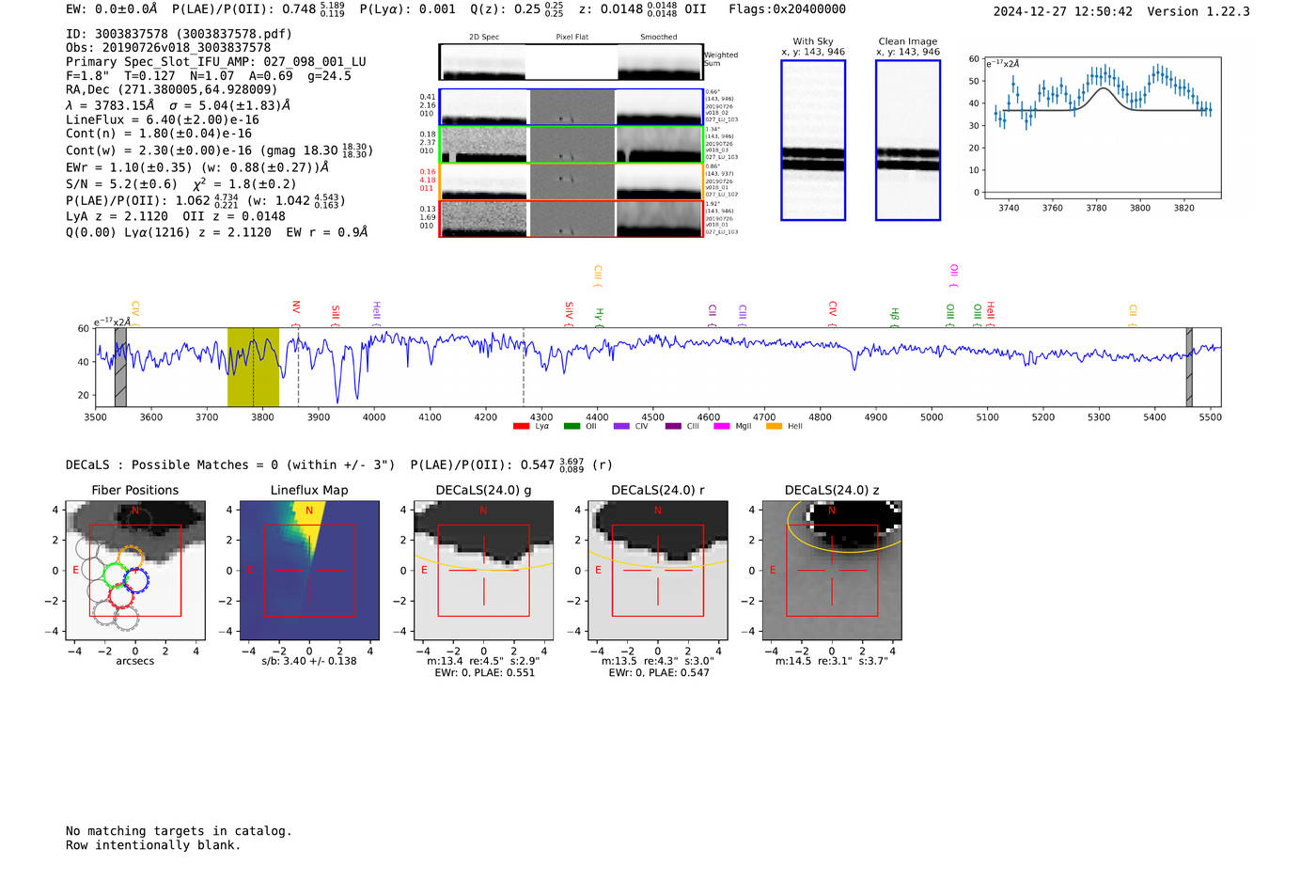Open the Lineflux Map panel

point(309,572)
